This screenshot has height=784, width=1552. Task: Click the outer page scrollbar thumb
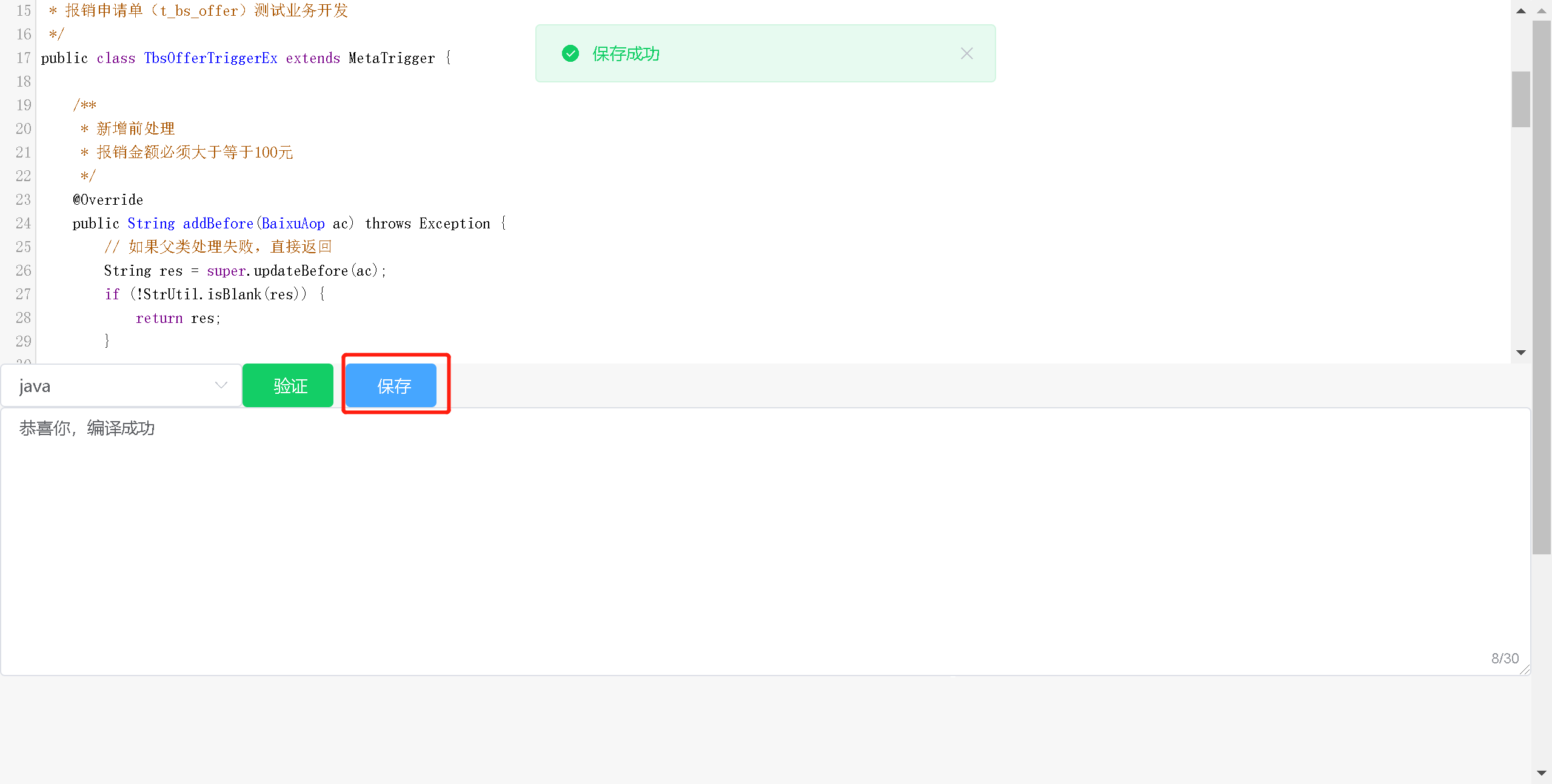1542,288
